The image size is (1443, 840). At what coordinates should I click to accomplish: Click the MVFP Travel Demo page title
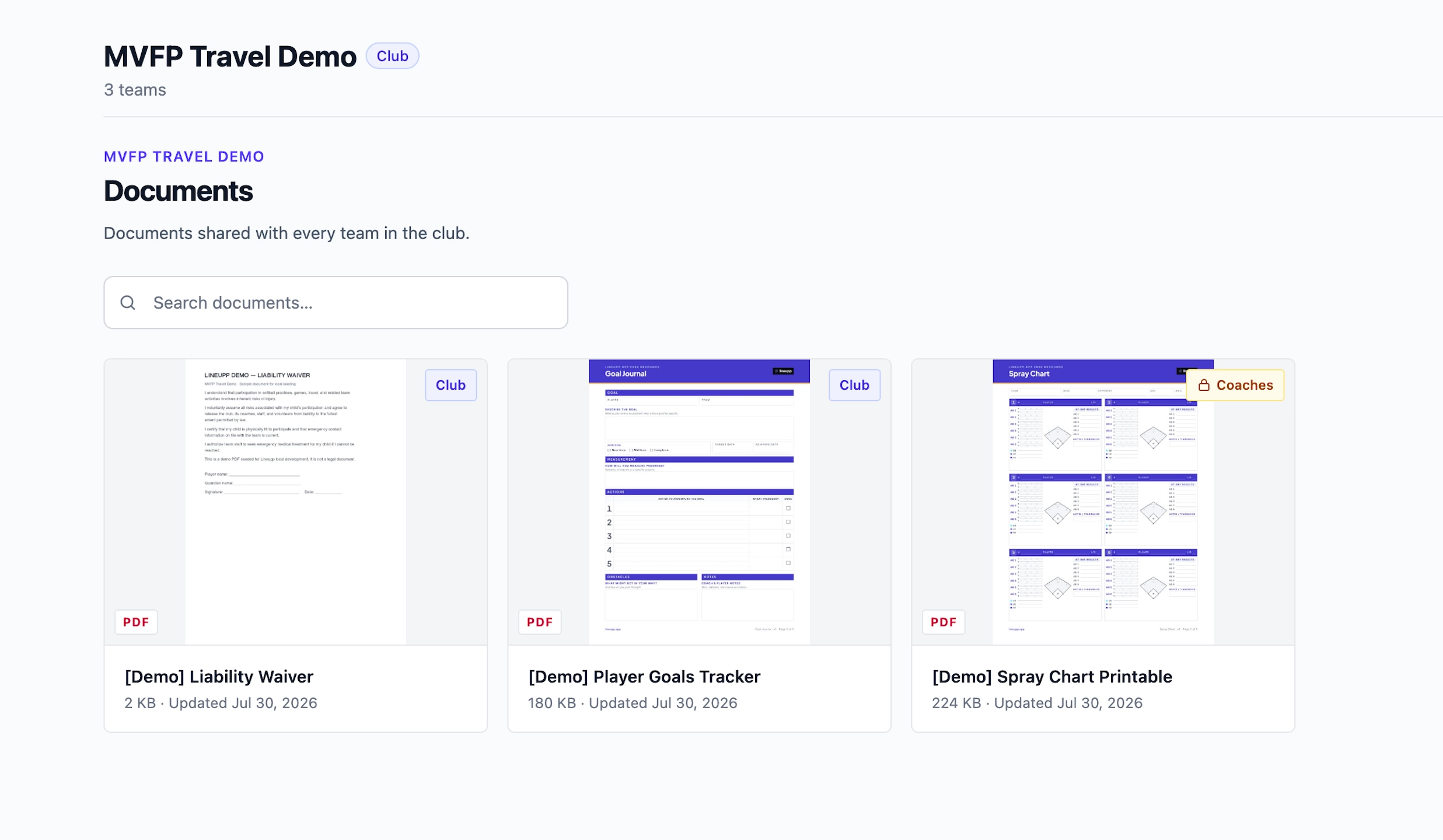[230, 57]
